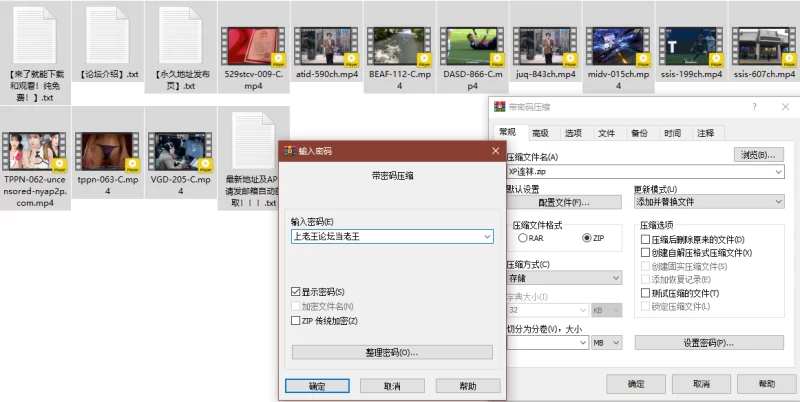Image resolution: width=800 pixels, height=402 pixels.
Task: Click the 整理密码 button
Action: (392, 352)
